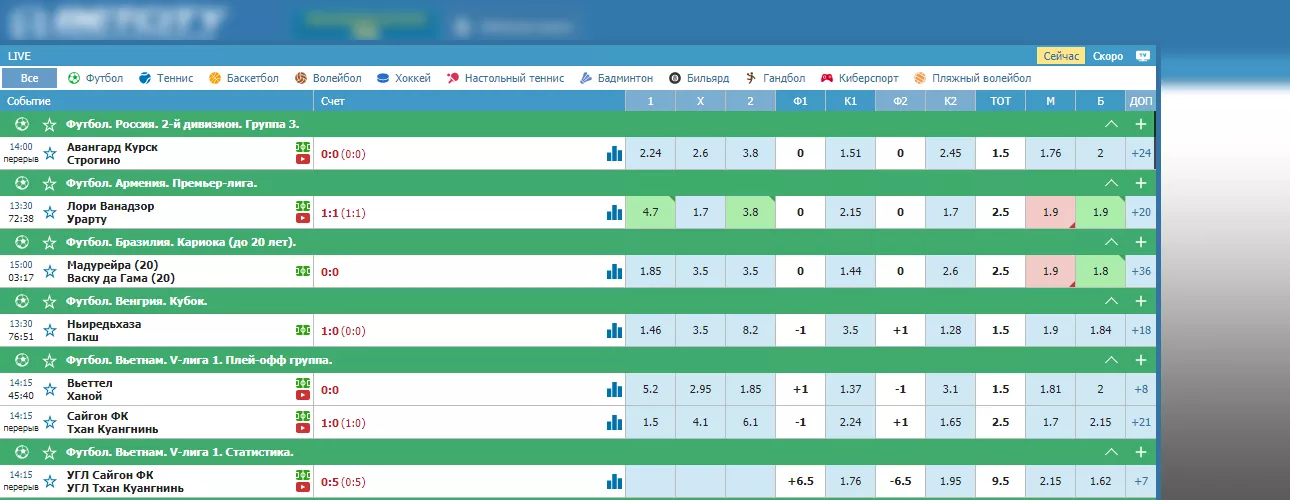Open +36 additional bets for Мадурейра
The height and width of the screenshot is (500, 1290).
pos(1141,272)
